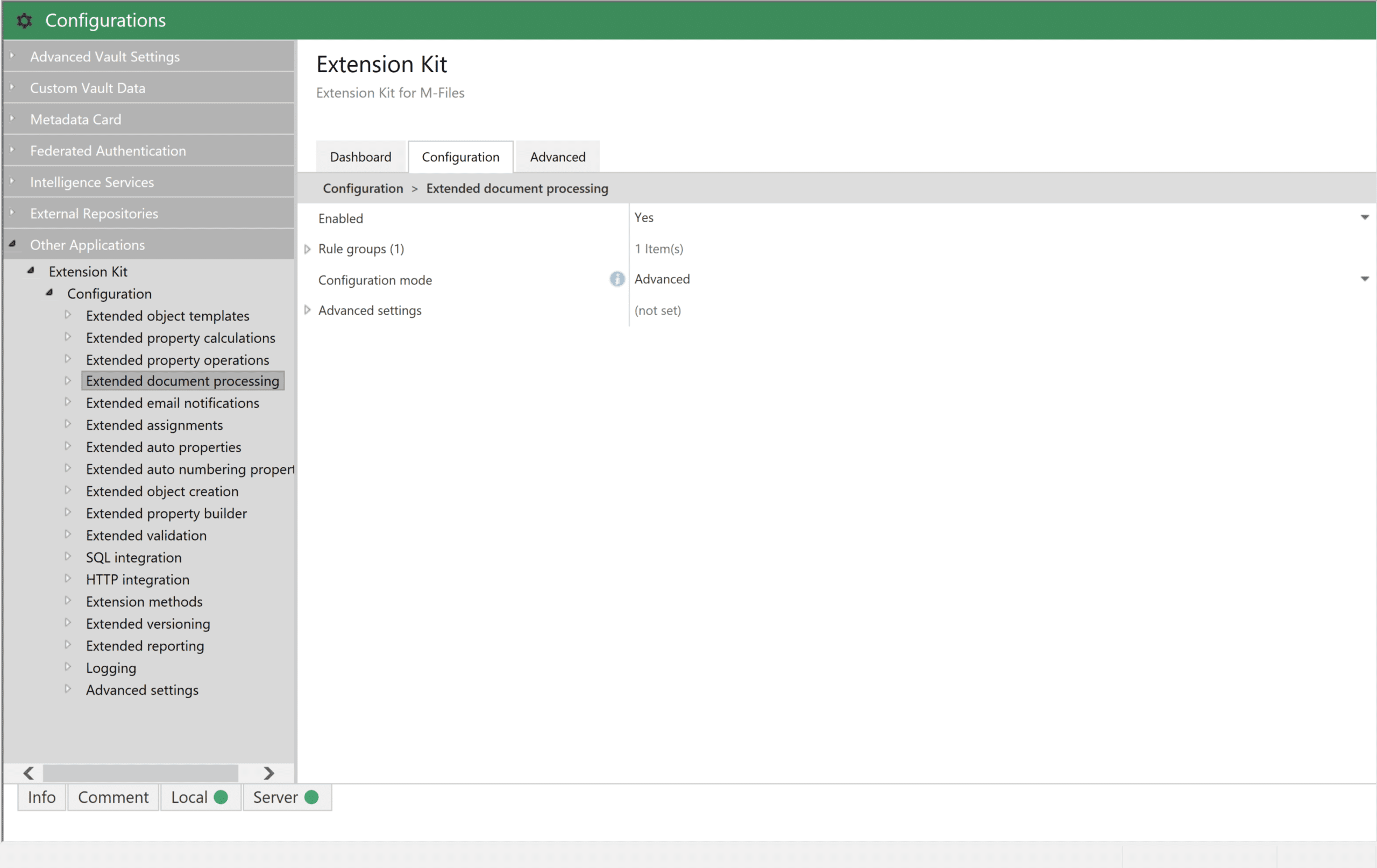
Task: Expand Advanced settings row in right pane
Action: [x=307, y=310]
